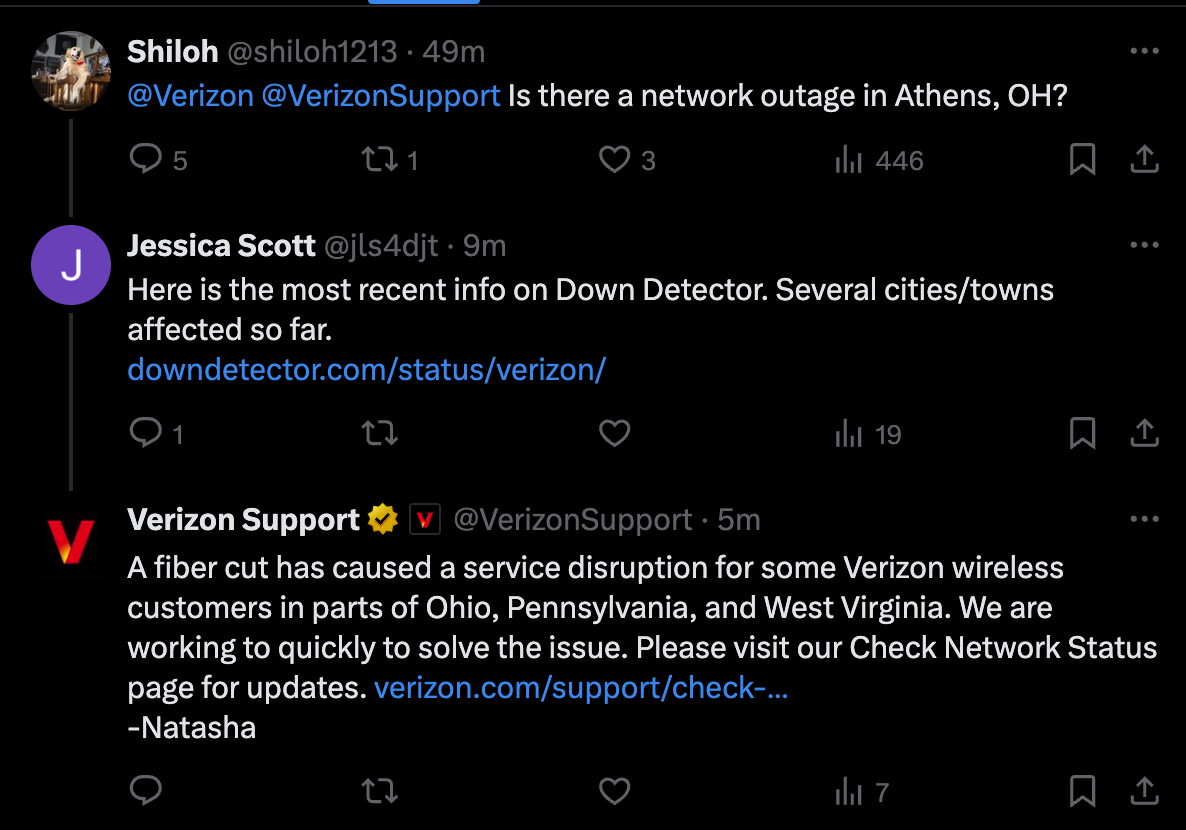Reply to Shiloh's outage question tweet
Viewport: 1186px width, 830px height.
pos(146,159)
